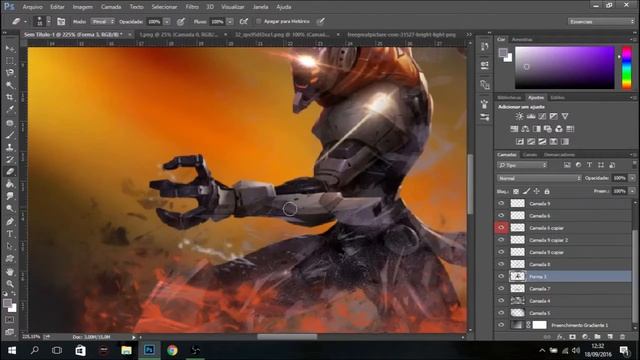Open the Arquivo menu

(32, 7)
